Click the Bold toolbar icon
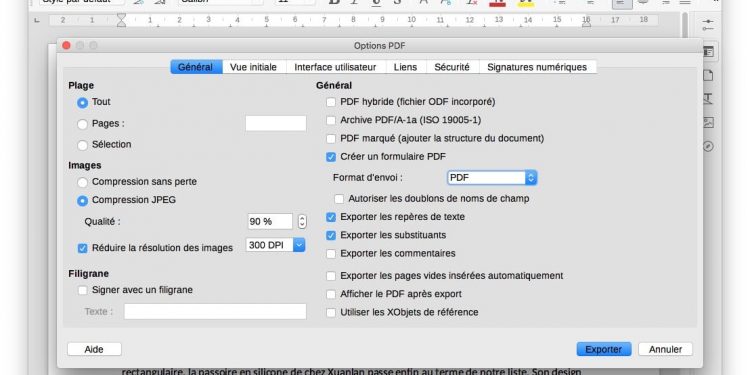The width and height of the screenshot is (750, 375). click(334, 2)
